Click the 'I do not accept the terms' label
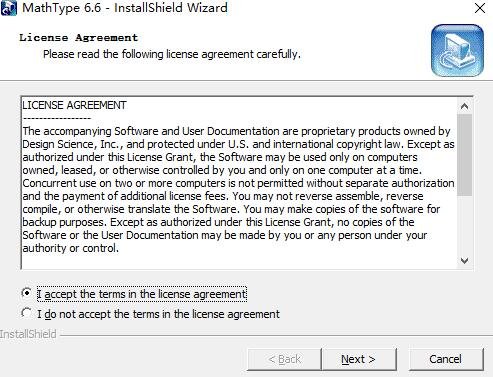493x377 pixels. coord(158,314)
